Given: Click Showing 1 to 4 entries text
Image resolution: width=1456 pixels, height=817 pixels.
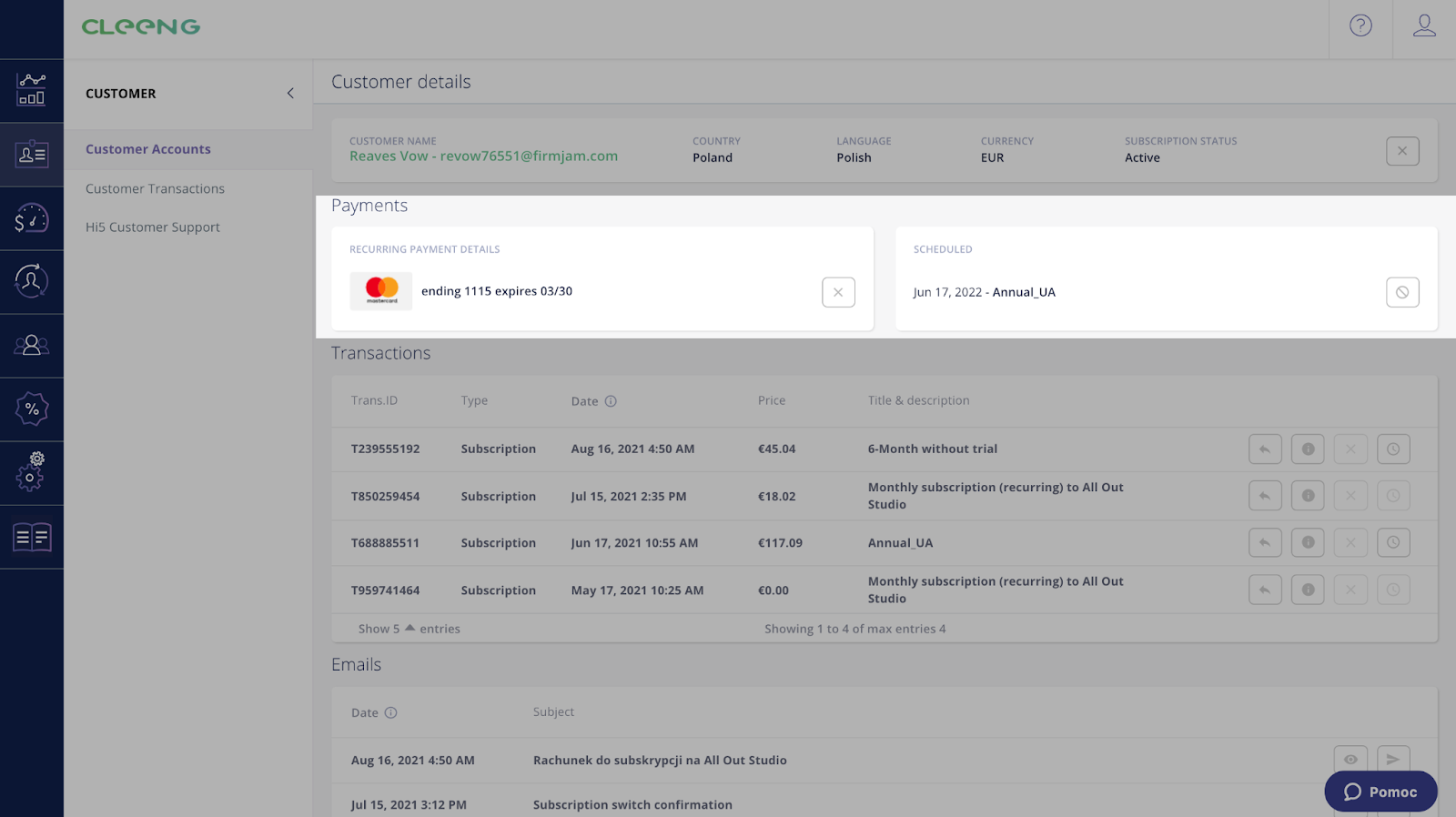Looking at the screenshot, I should [x=855, y=629].
